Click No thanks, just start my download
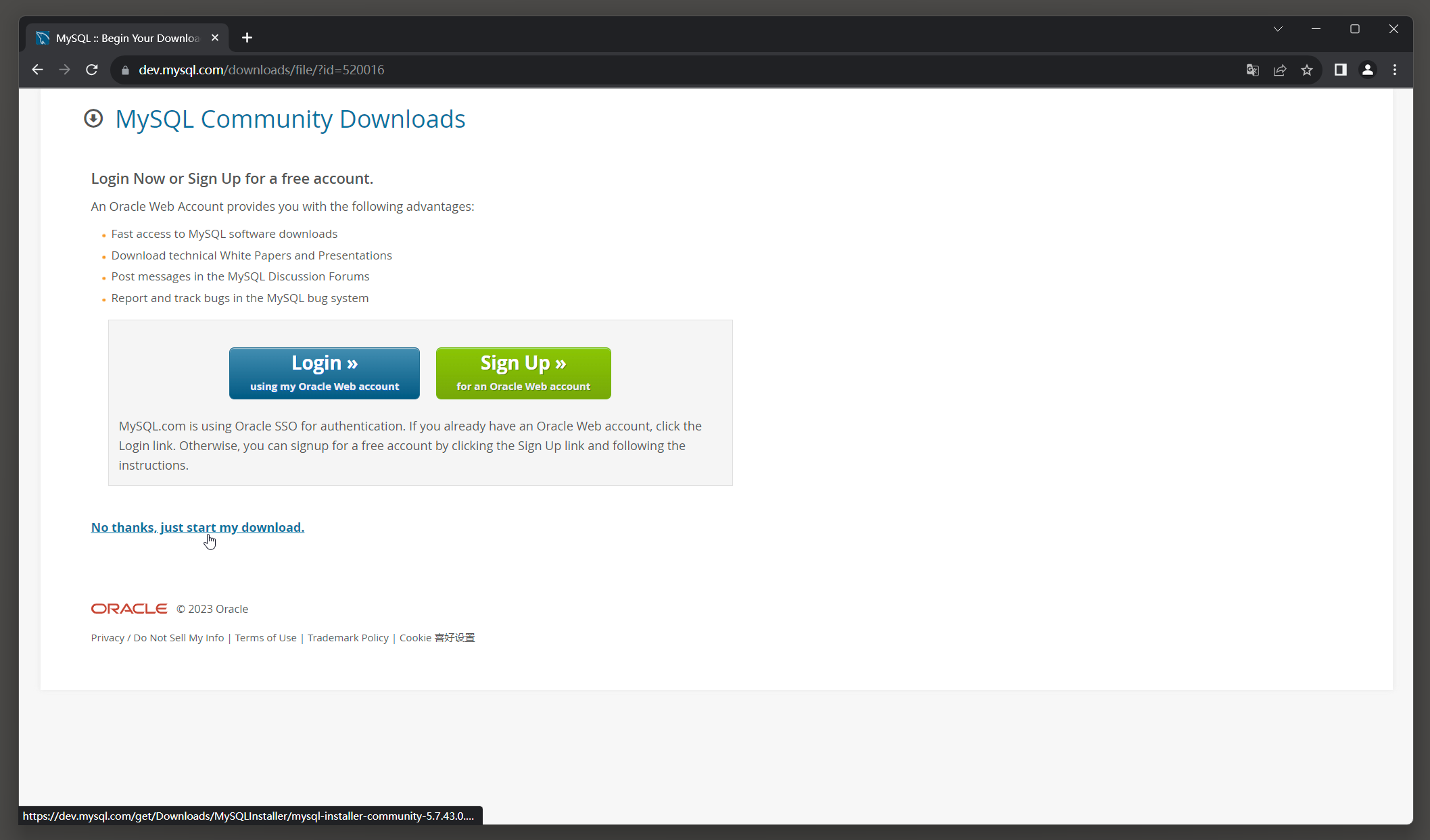 (x=197, y=527)
